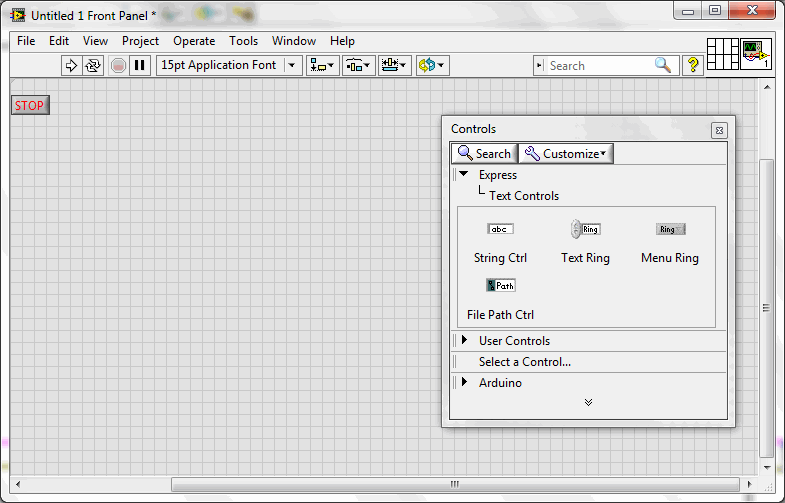This screenshot has width=785, height=503.
Task: Open the Project menu
Action: click(140, 41)
